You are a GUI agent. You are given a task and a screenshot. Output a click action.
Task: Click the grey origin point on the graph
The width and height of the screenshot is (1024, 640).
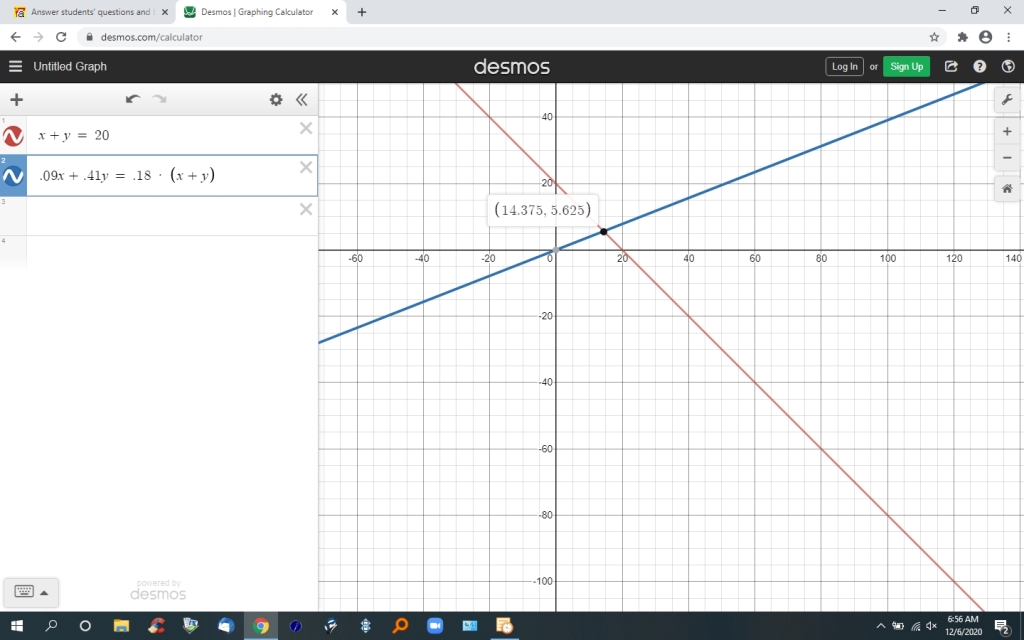pyautogui.click(x=556, y=249)
